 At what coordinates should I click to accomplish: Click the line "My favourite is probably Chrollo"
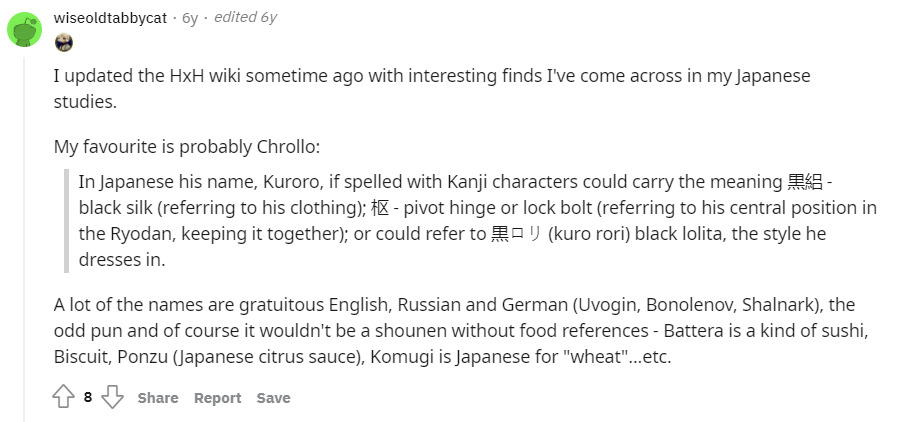[187, 146]
